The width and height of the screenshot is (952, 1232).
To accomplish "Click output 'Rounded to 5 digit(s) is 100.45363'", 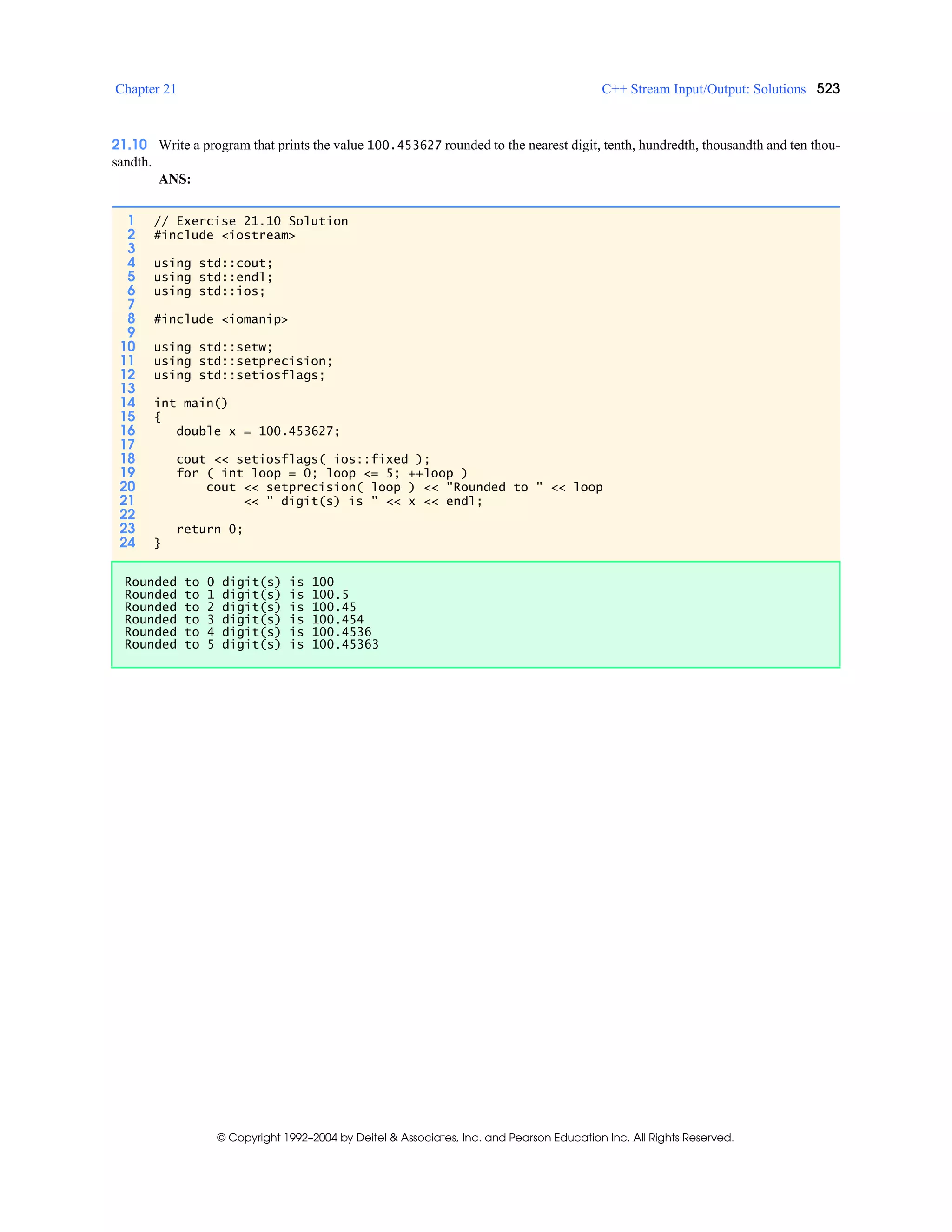I will tap(251, 644).
